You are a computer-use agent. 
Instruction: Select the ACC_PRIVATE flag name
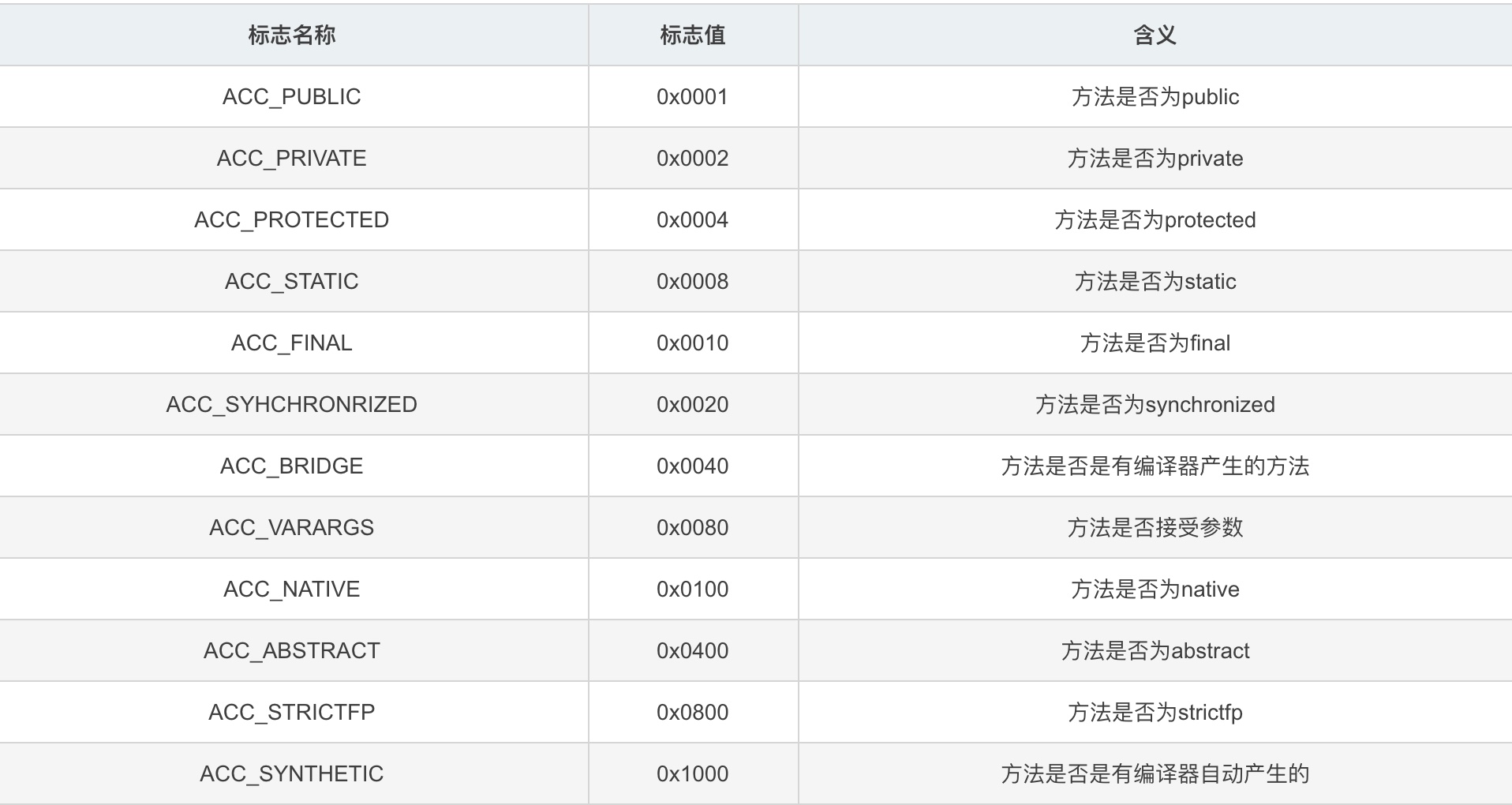tap(292, 158)
